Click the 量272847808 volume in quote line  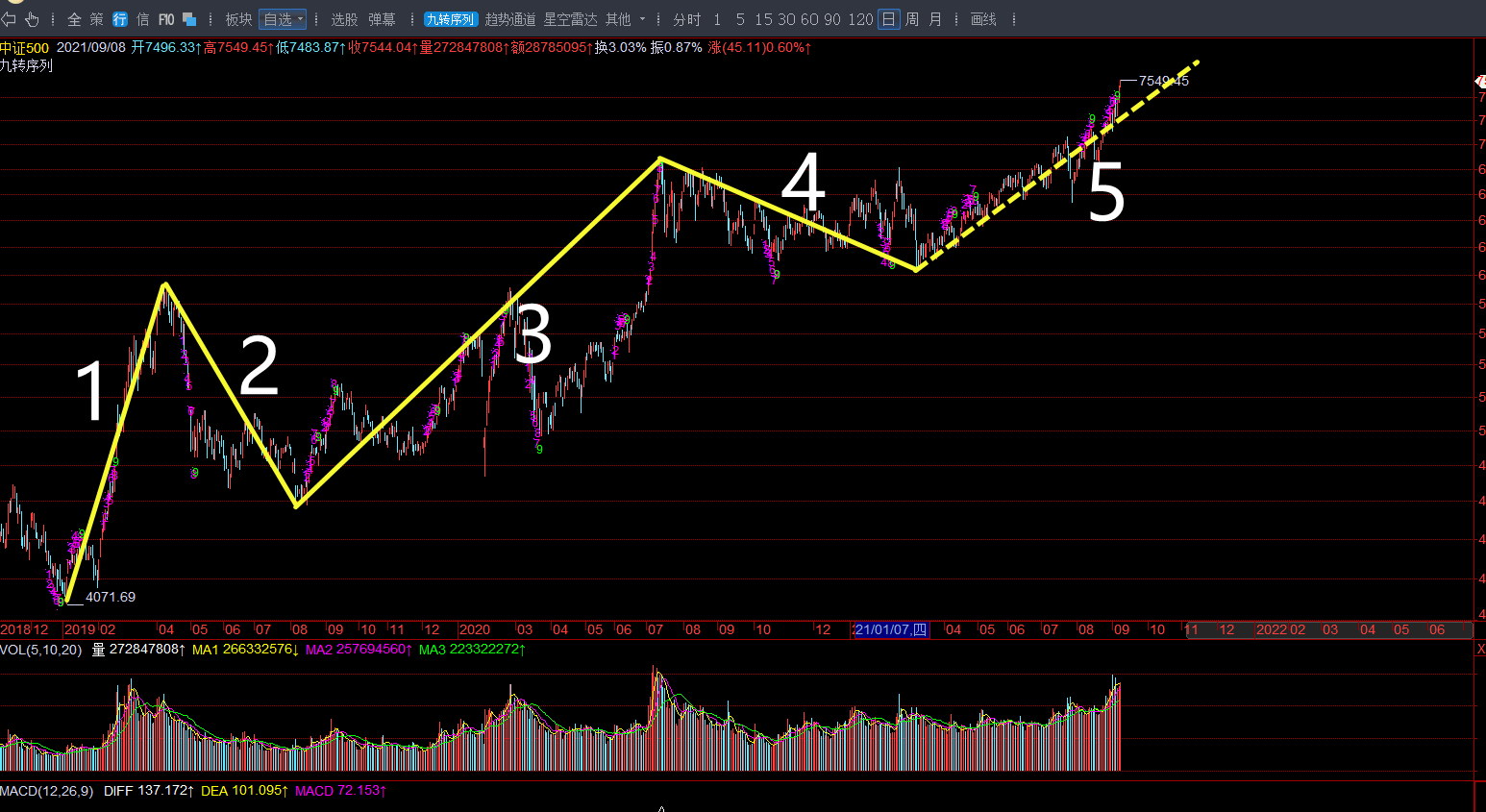465,47
